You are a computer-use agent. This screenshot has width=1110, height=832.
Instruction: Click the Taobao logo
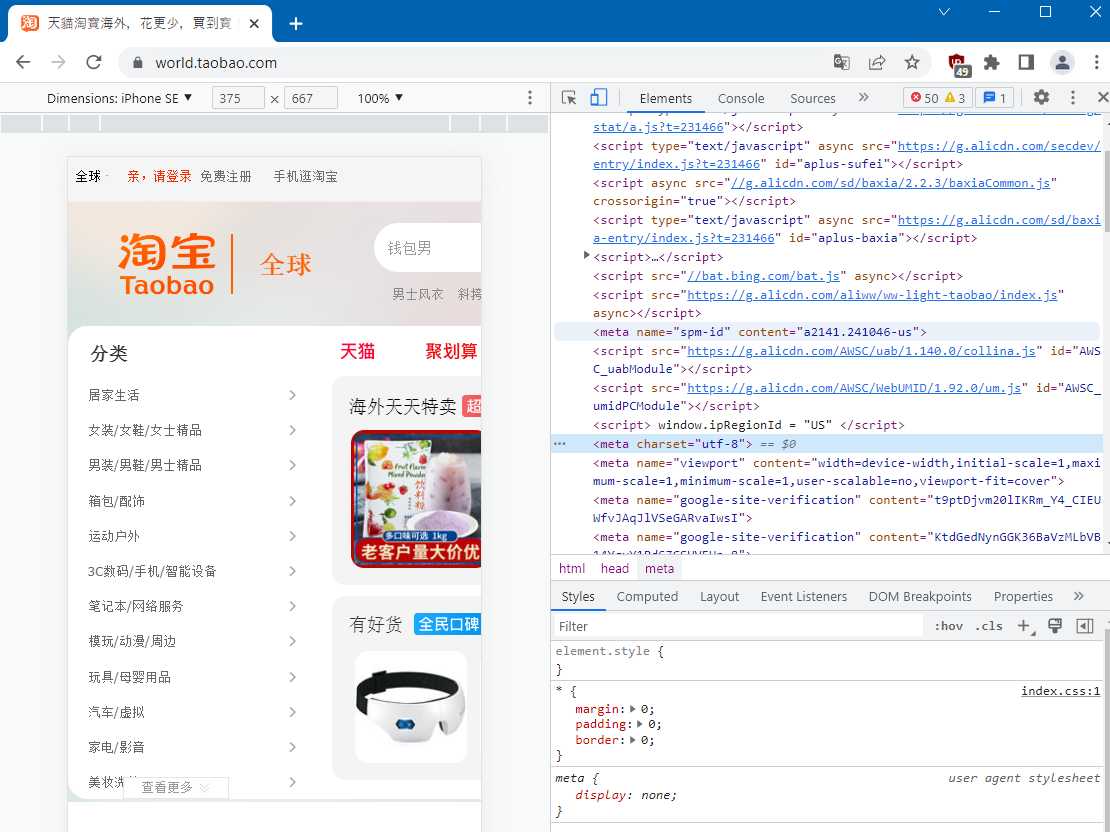[167, 264]
